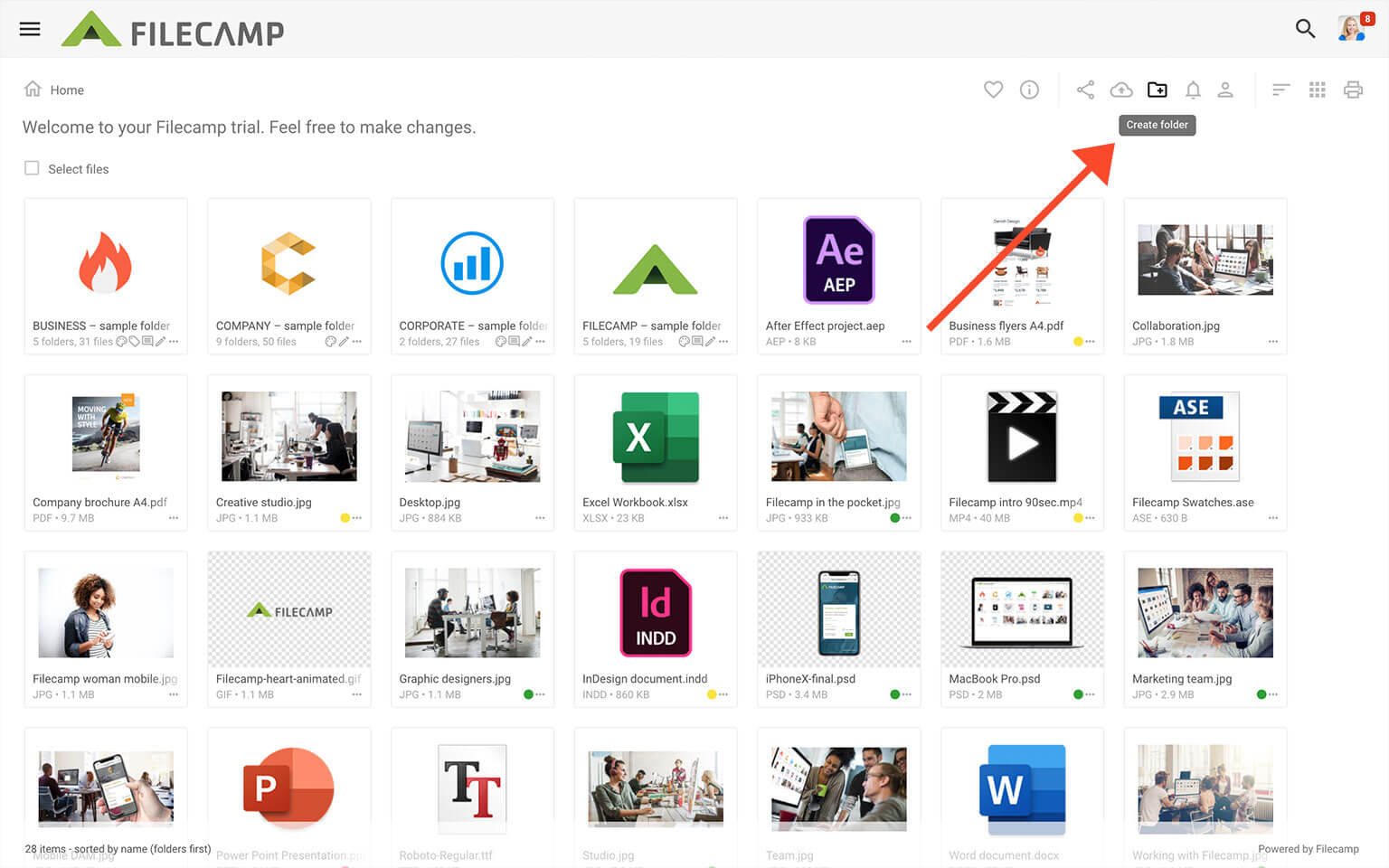Click the comment icon on CORPORATE folder
This screenshot has width=1389, height=868.
click(x=514, y=342)
